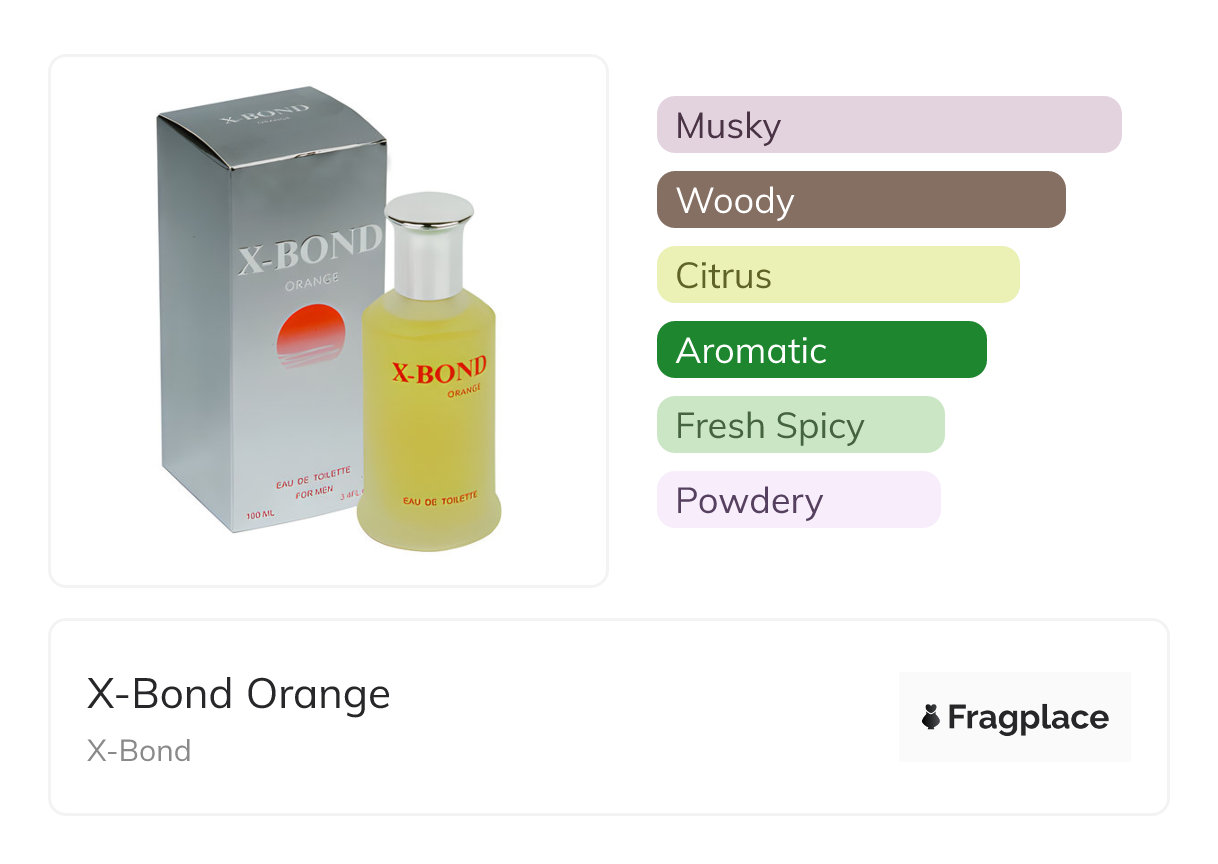Click the '100 ML' text on box

[262, 517]
